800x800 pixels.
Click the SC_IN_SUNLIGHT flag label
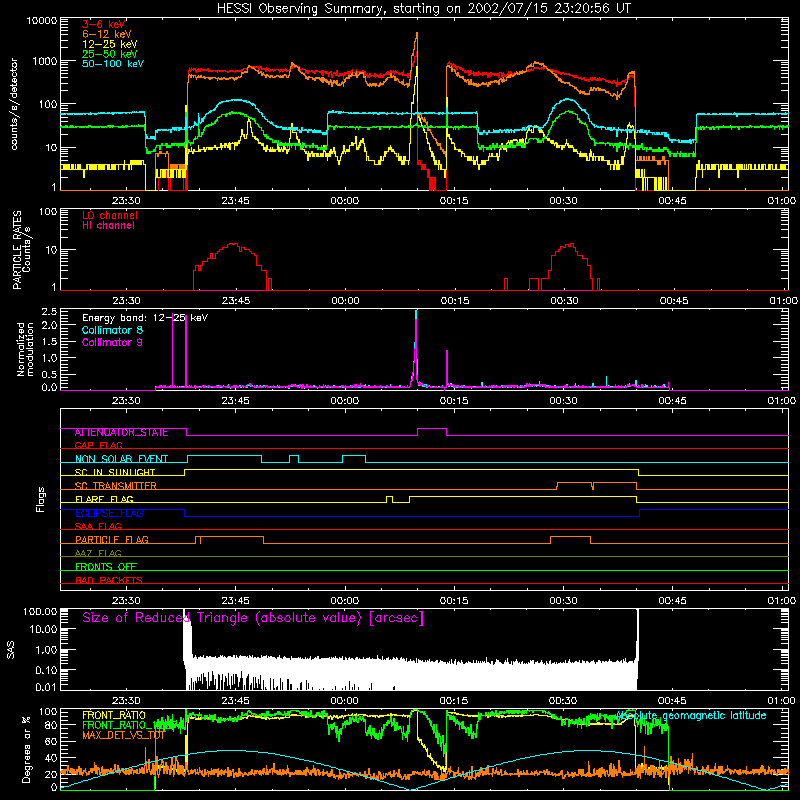(115, 472)
